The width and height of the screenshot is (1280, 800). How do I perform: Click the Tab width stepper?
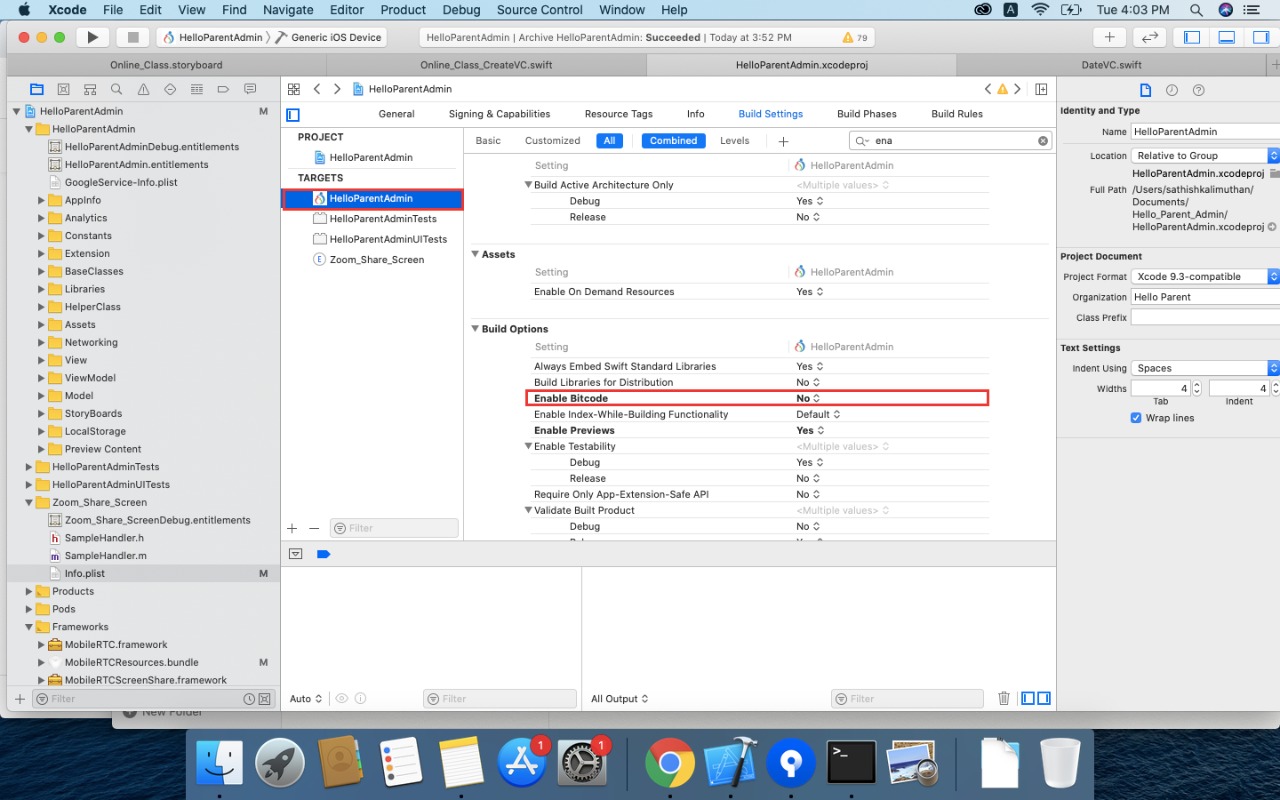coord(1198,388)
